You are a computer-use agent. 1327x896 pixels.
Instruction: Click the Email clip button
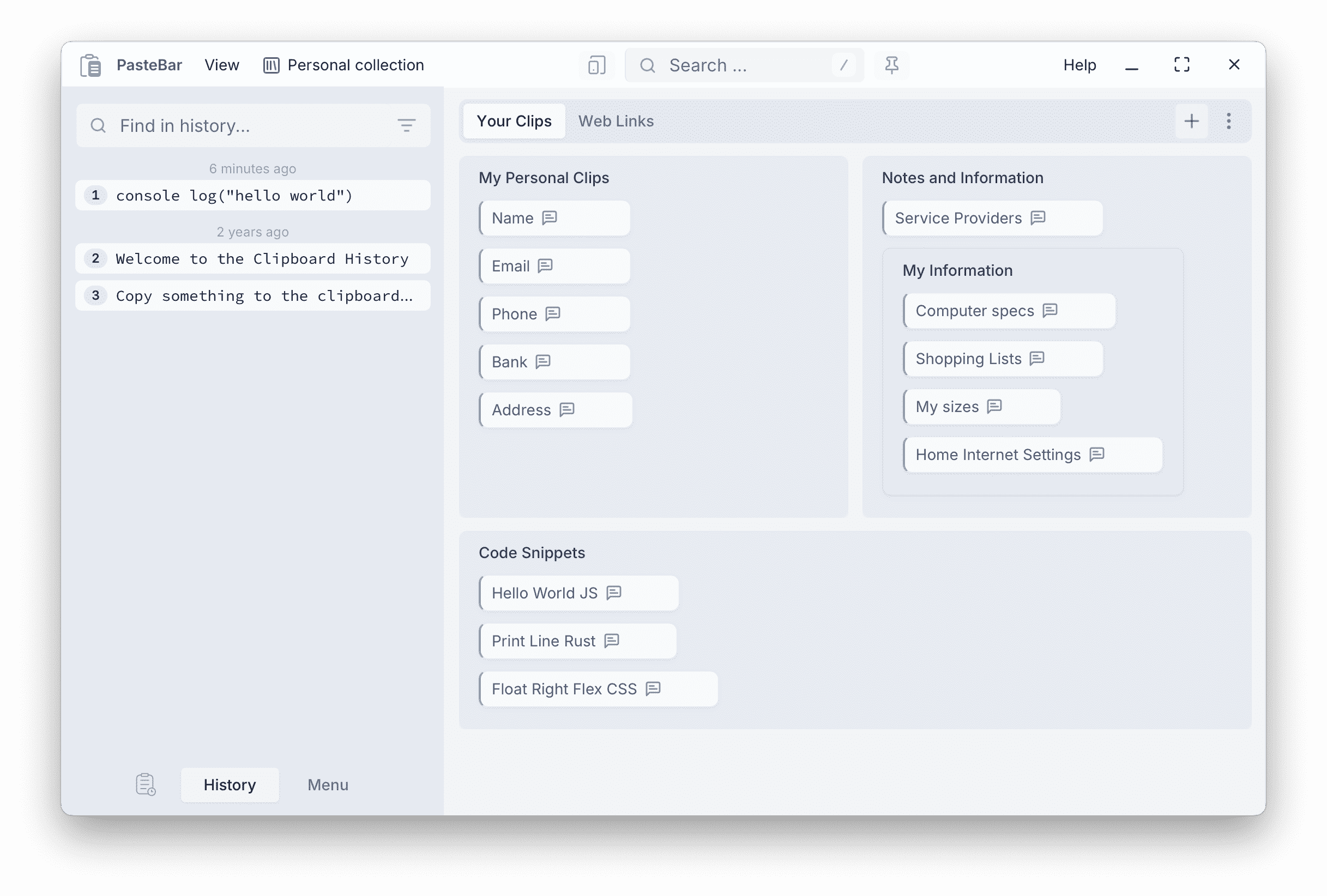tap(510, 266)
